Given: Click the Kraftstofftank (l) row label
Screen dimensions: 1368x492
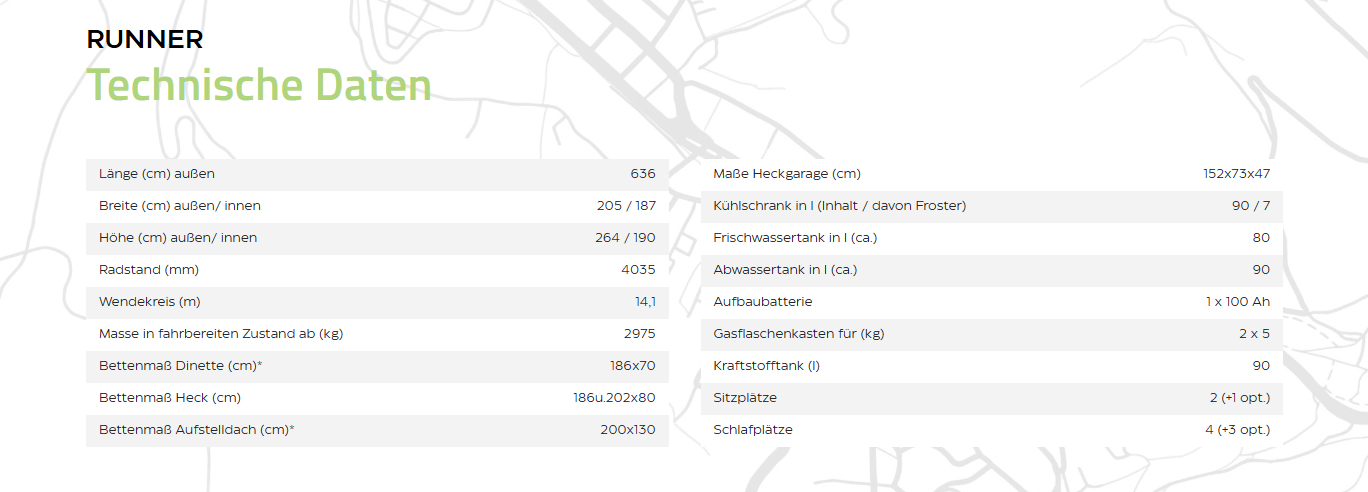Looking at the screenshot, I should coord(767,366).
